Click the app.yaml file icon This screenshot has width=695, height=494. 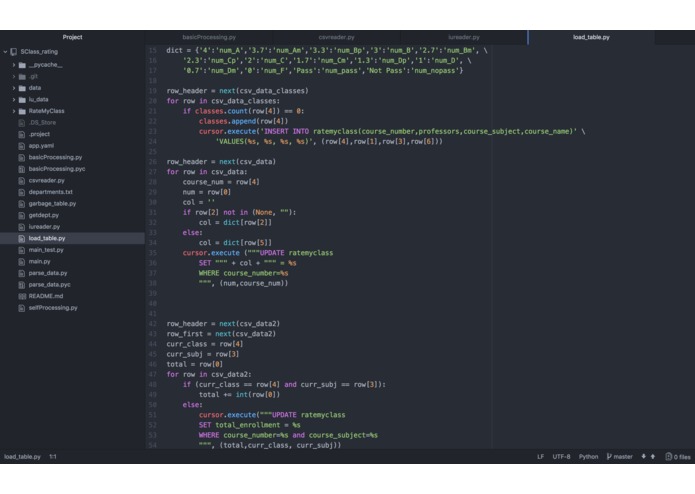pos(21,146)
